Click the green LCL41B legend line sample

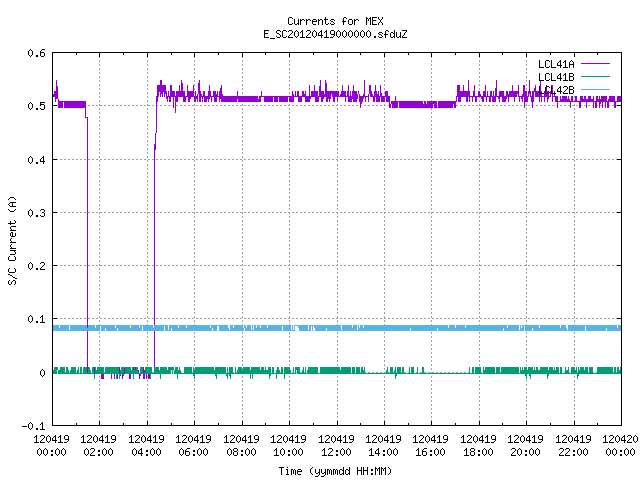coord(595,76)
